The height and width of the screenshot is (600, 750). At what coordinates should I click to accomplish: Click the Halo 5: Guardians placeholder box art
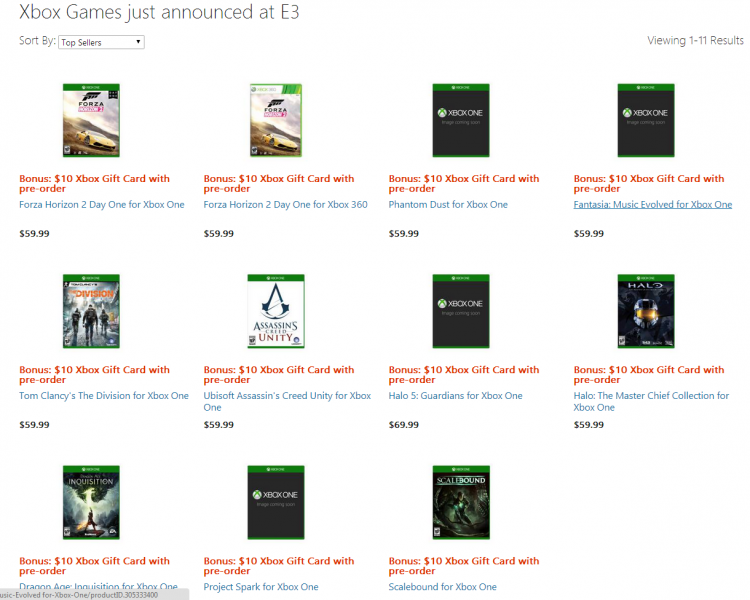[461, 311]
